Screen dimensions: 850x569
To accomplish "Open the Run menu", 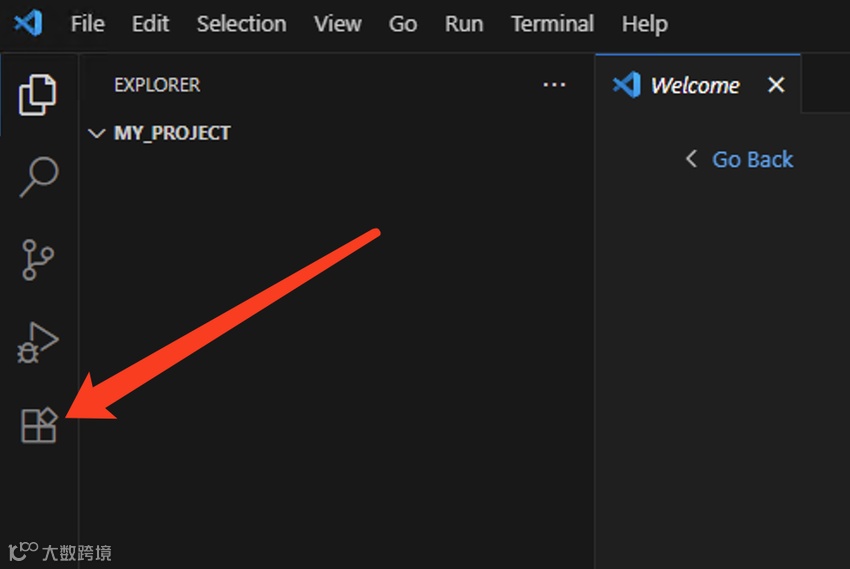I will point(463,24).
